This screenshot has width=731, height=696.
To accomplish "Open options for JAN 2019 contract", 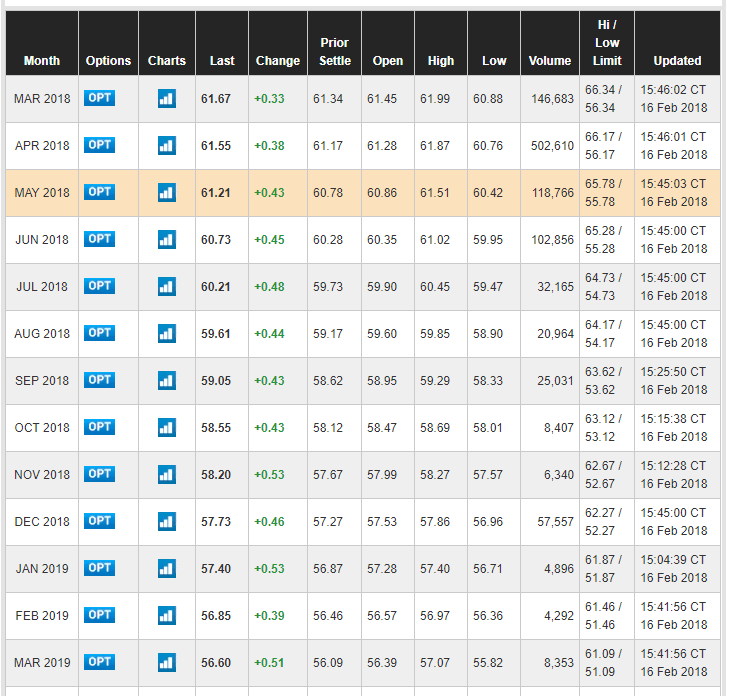I will coord(100,568).
